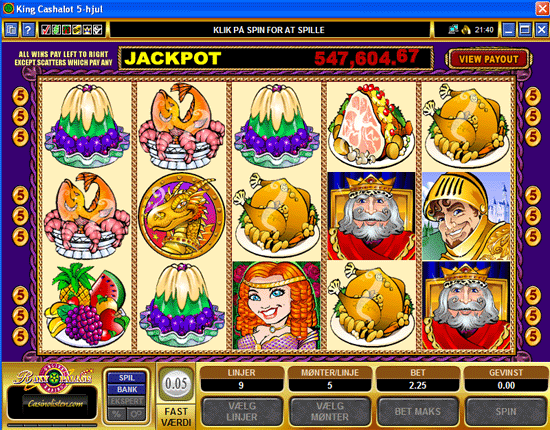The image size is (550, 430).
Task: Click the SPIN button
Action: click(x=506, y=412)
